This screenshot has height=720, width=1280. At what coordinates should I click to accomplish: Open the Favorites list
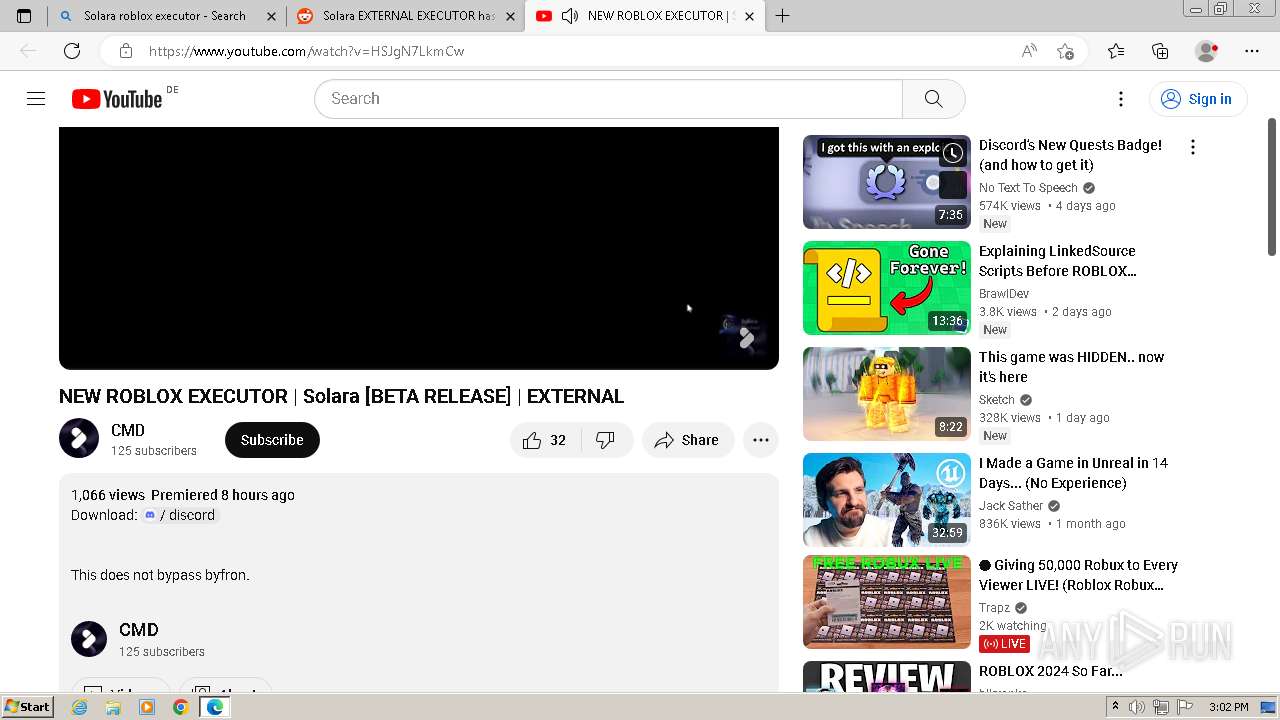click(1116, 51)
